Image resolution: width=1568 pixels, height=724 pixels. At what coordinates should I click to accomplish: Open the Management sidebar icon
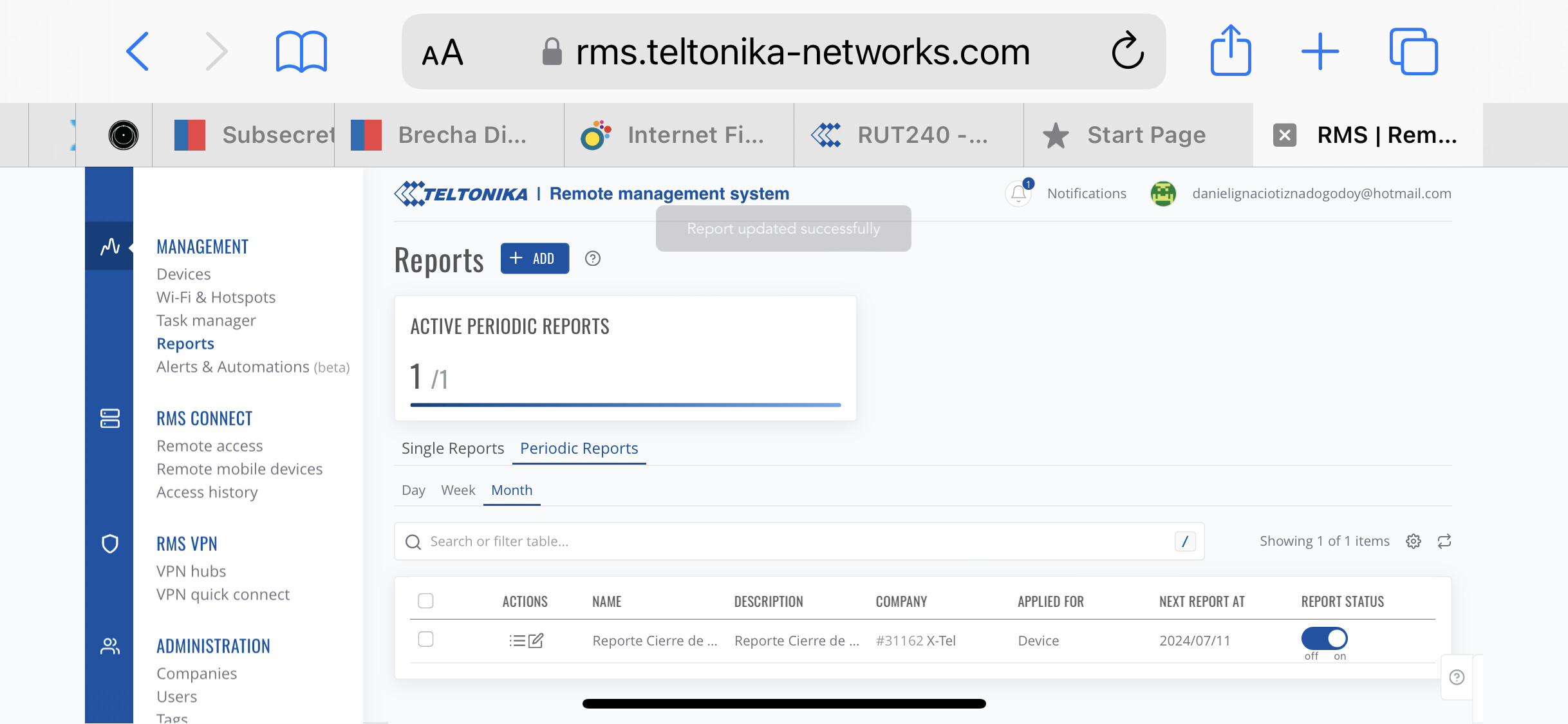[x=110, y=246]
